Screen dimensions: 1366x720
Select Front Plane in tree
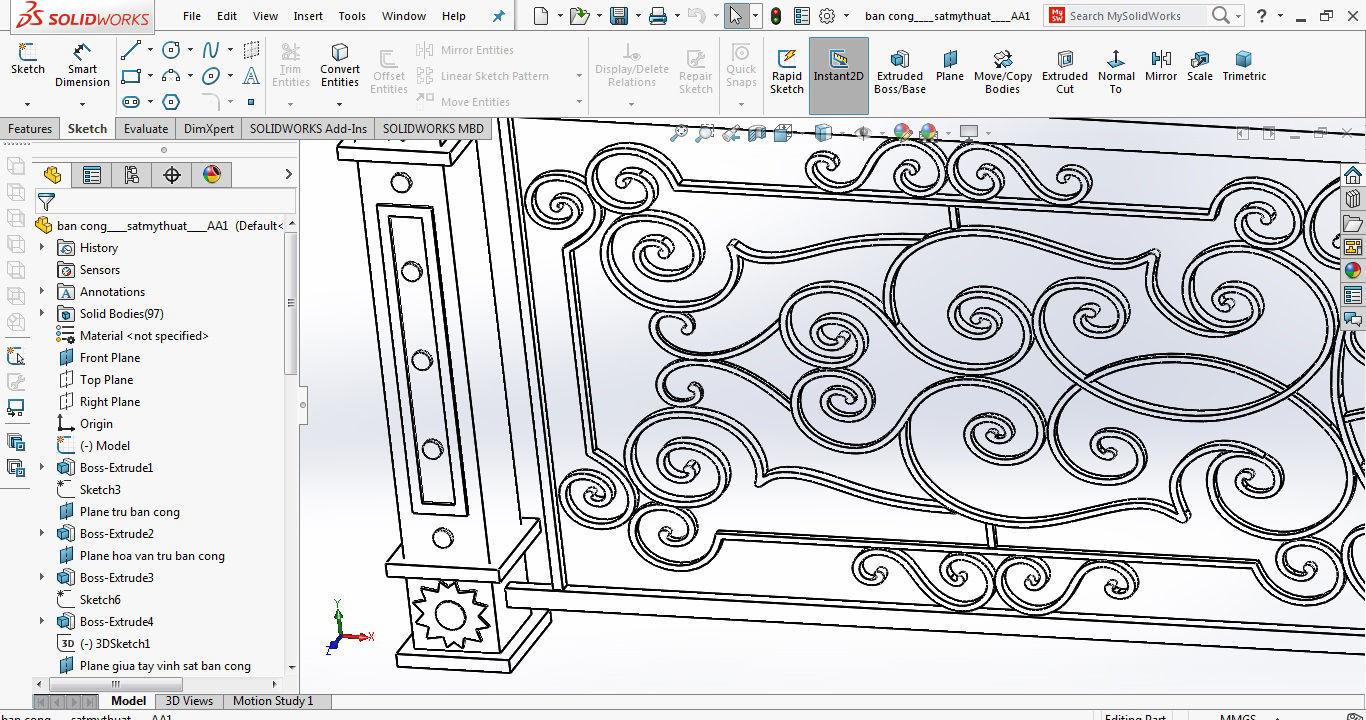pos(110,357)
